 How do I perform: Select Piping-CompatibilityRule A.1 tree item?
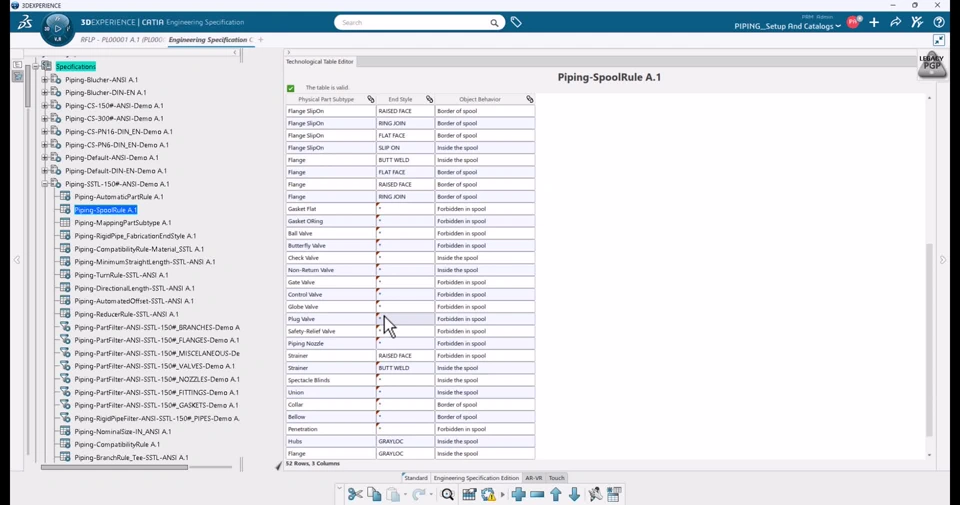click(117, 444)
